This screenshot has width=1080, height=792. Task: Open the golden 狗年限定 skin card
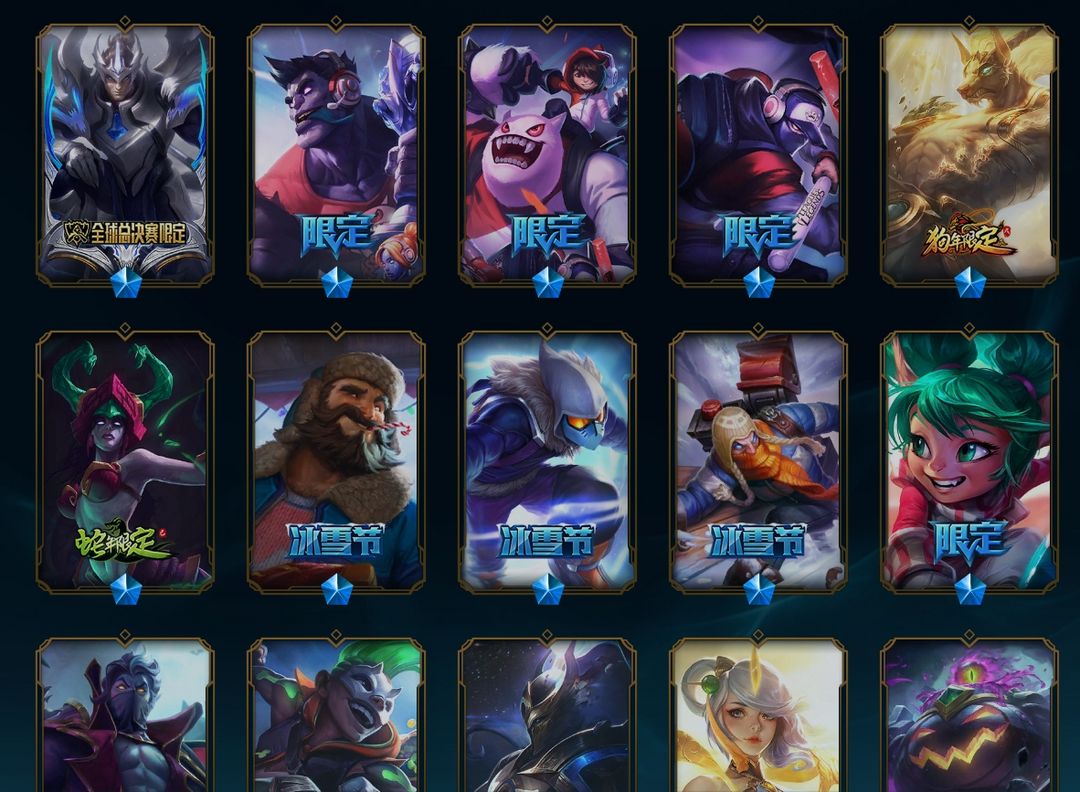(x=969, y=156)
